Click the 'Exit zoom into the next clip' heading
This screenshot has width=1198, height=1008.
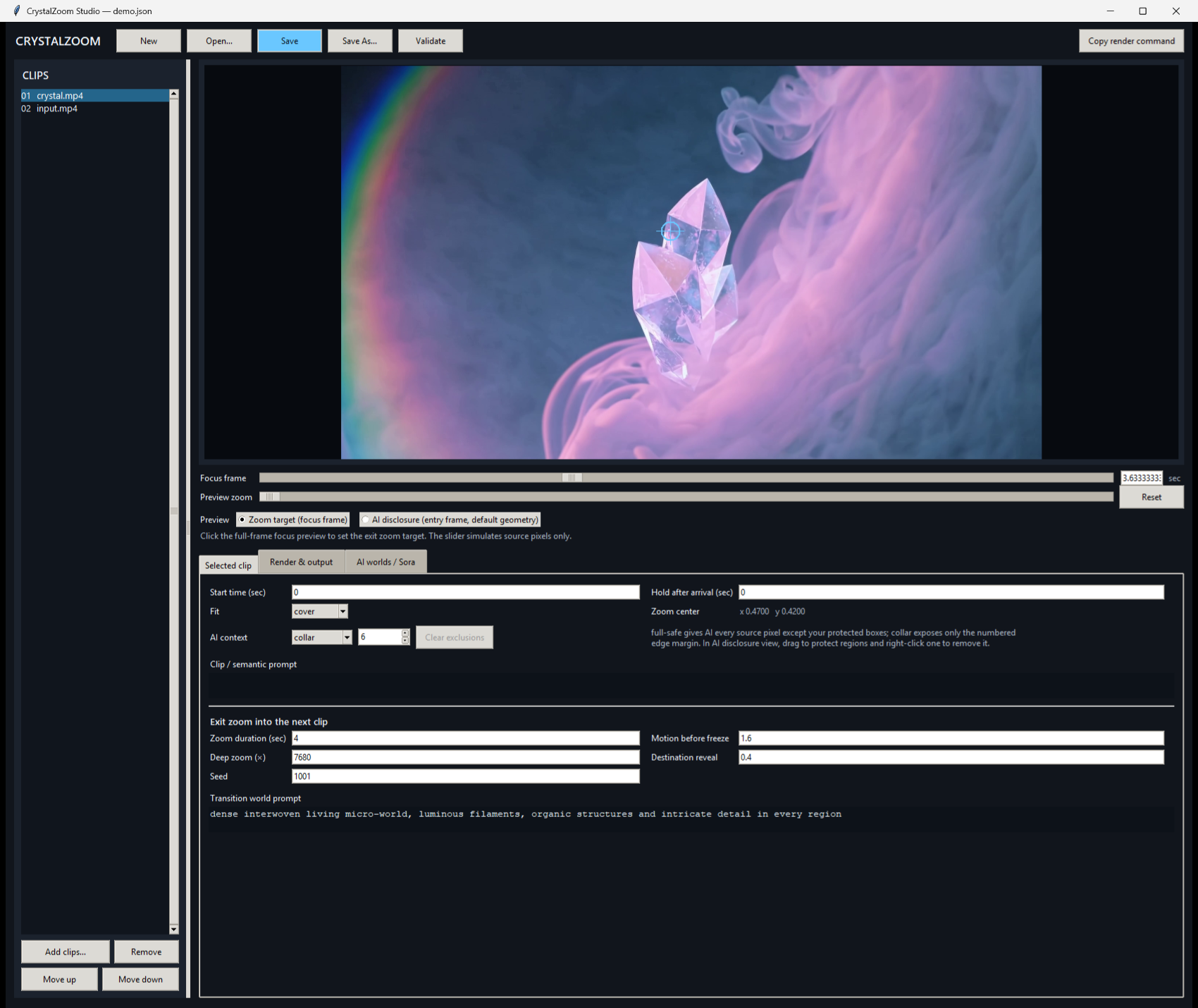(268, 722)
